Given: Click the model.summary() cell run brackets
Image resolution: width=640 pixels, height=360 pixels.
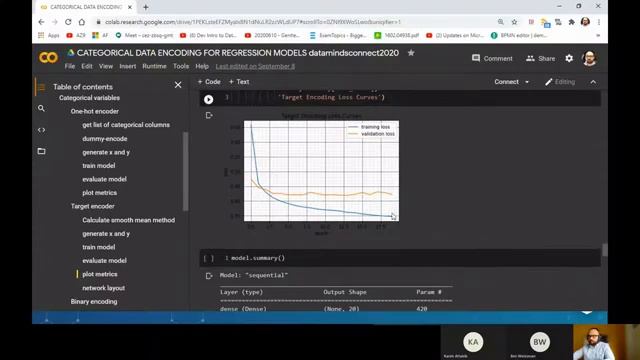Looking at the screenshot, I should [x=209, y=258].
